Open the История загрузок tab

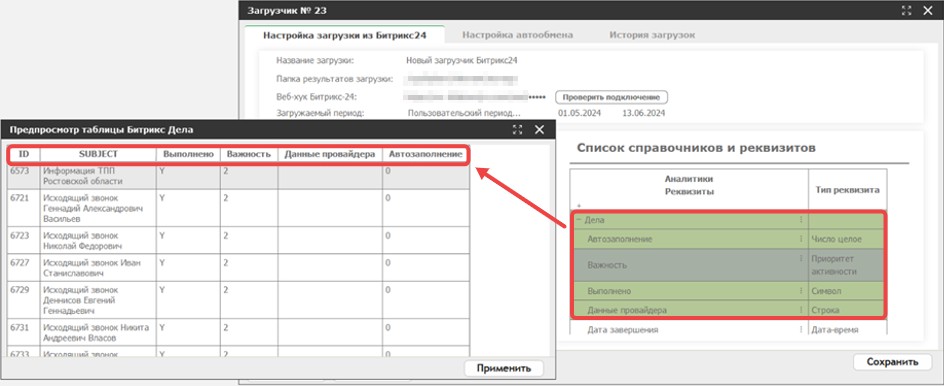(x=652, y=35)
